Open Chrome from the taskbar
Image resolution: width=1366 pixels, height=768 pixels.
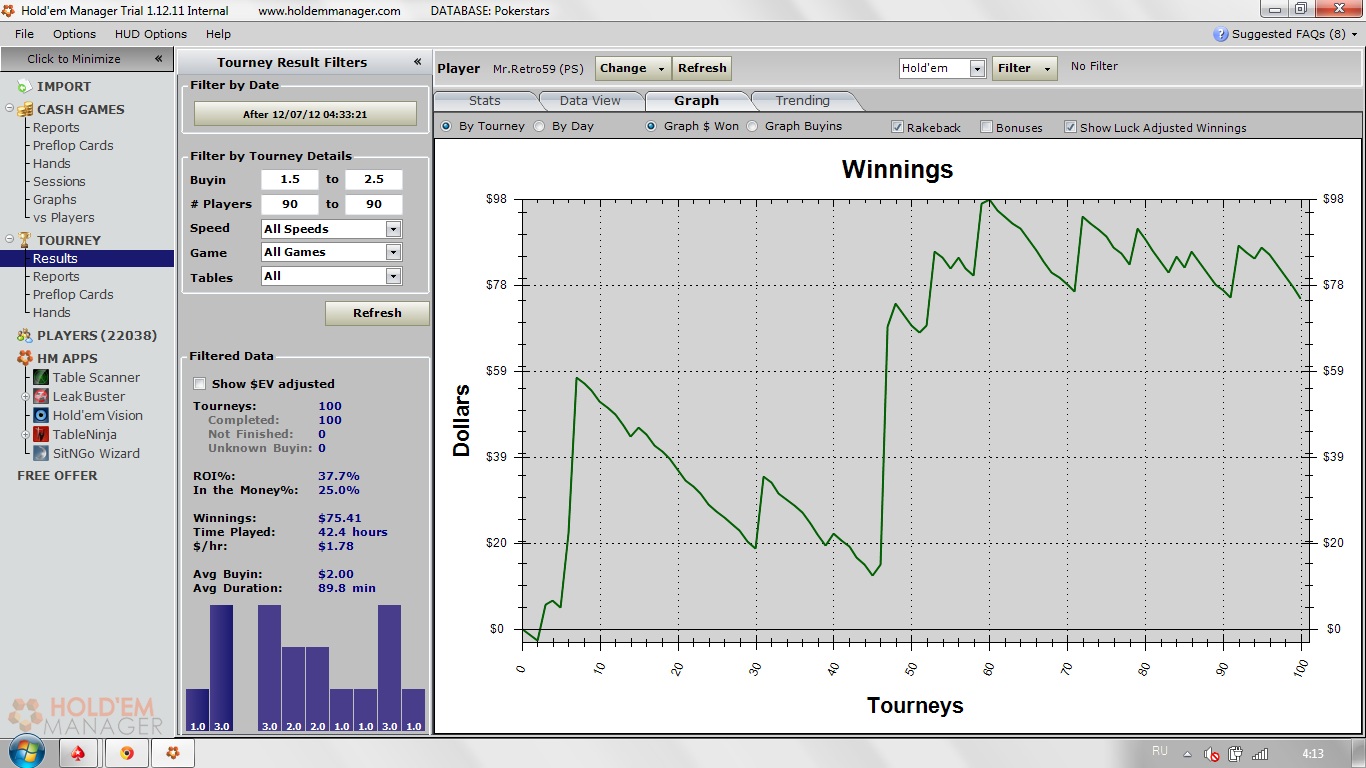click(127, 752)
